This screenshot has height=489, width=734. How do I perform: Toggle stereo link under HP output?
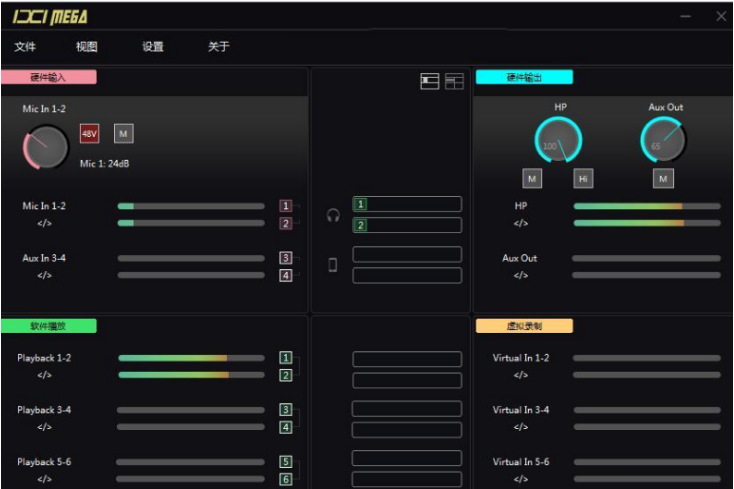click(521, 223)
